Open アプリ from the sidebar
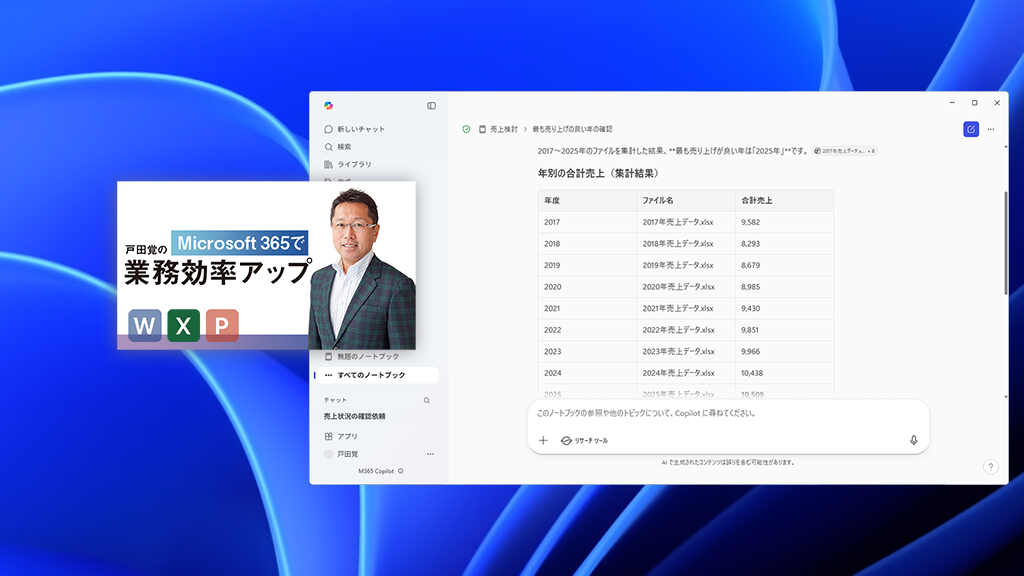The height and width of the screenshot is (576, 1024). point(348,436)
